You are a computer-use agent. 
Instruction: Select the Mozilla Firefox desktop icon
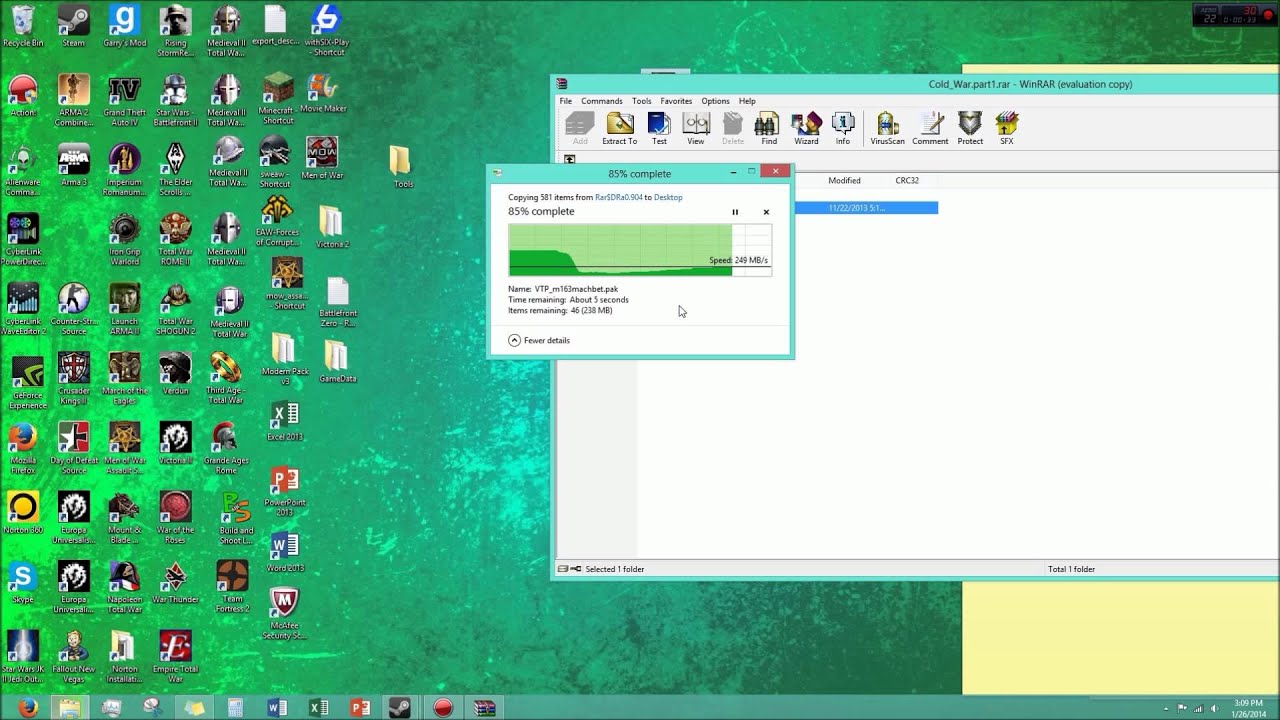[22, 449]
